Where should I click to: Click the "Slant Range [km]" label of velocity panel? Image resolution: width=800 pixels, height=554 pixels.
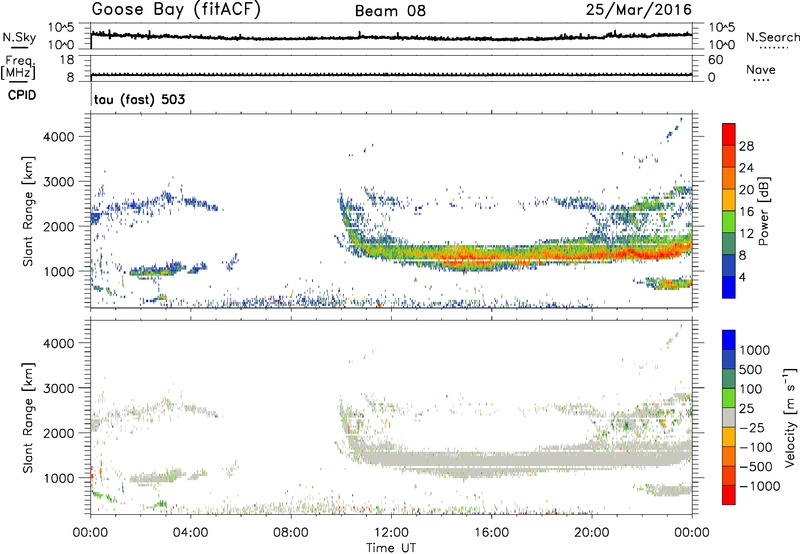28,417
